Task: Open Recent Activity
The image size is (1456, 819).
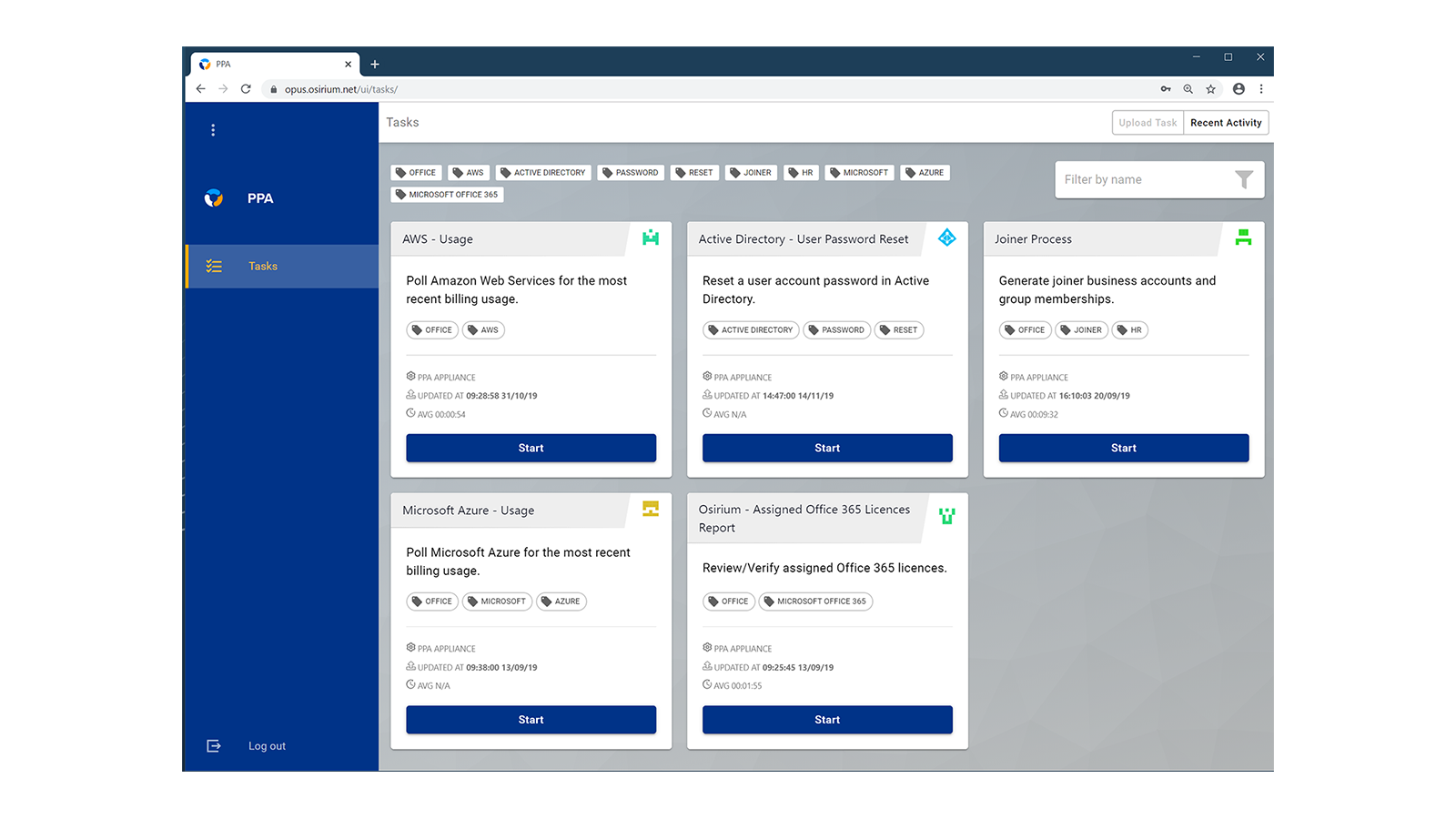Action: click(x=1226, y=123)
